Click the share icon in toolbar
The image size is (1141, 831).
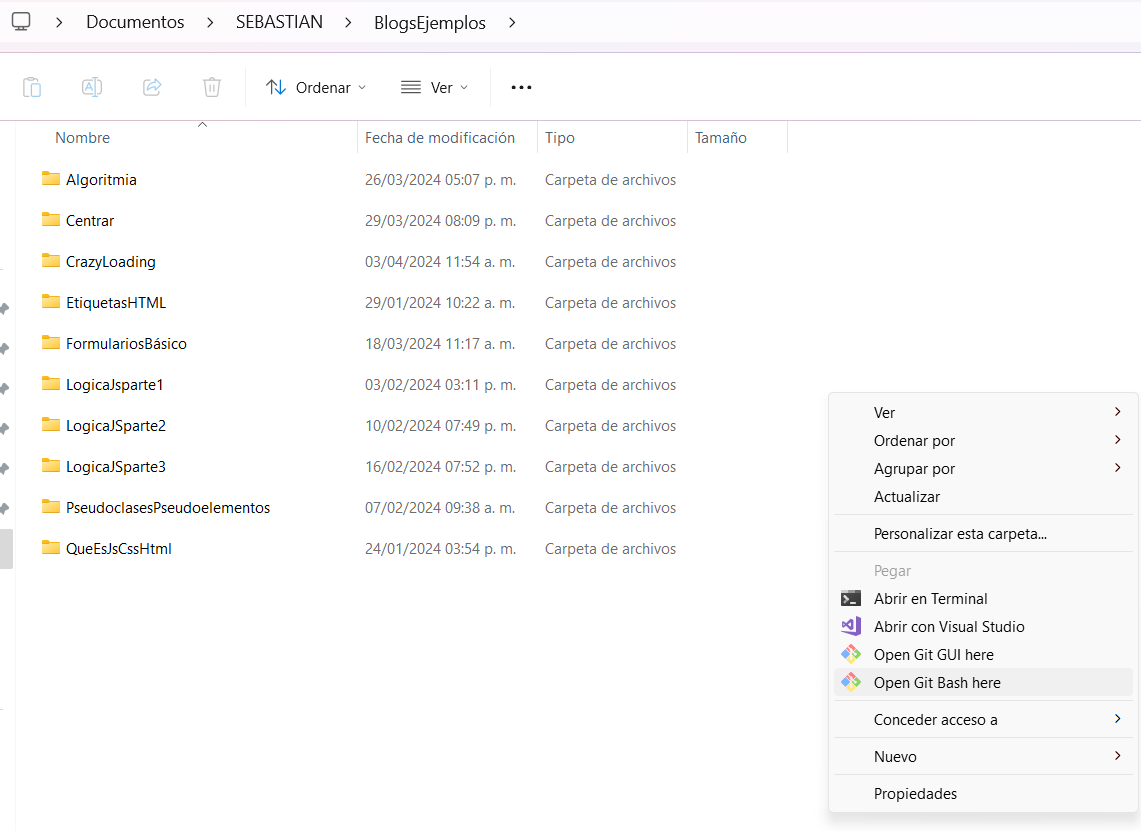(x=152, y=87)
